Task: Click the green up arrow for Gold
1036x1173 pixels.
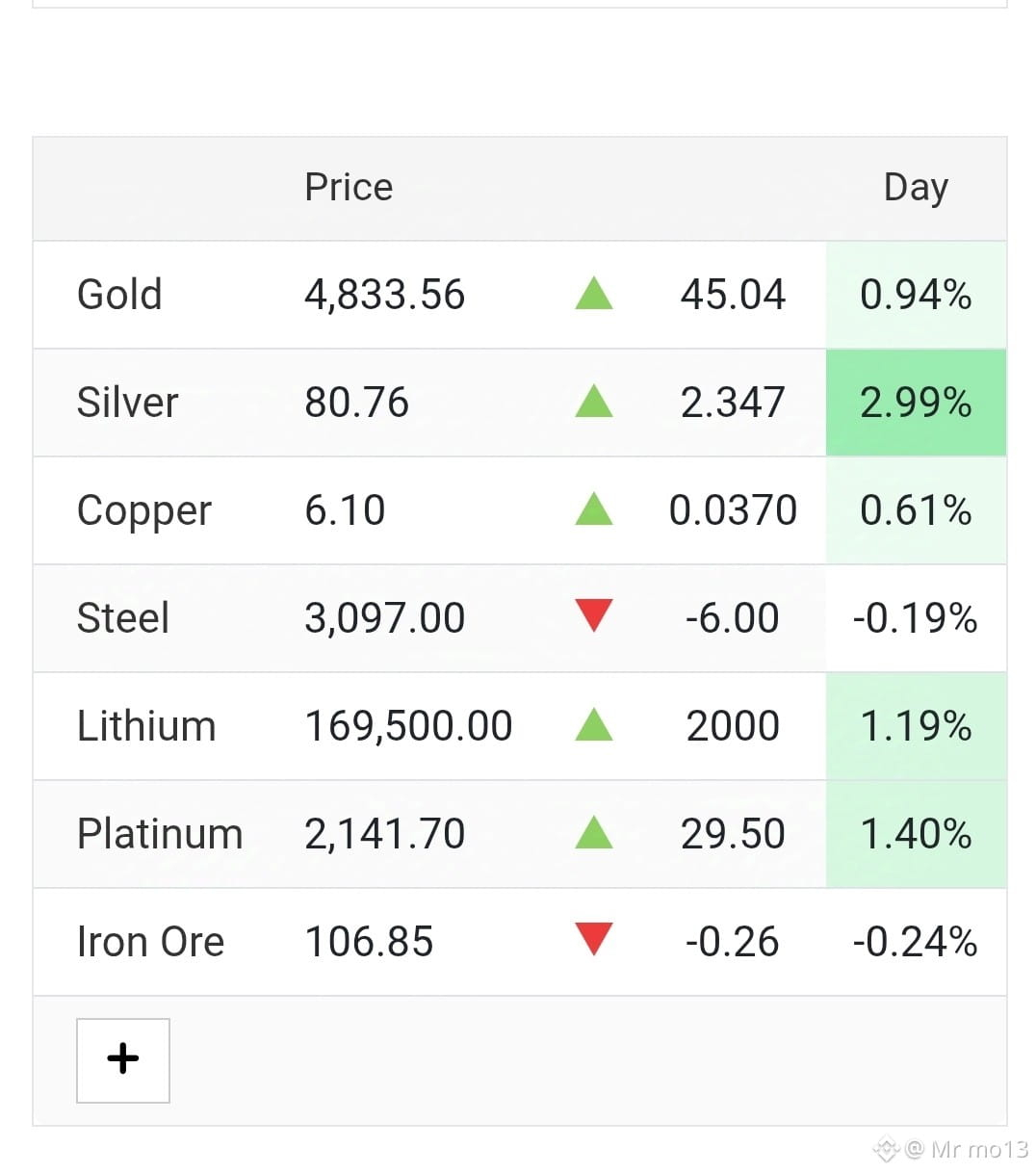Action: point(594,294)
